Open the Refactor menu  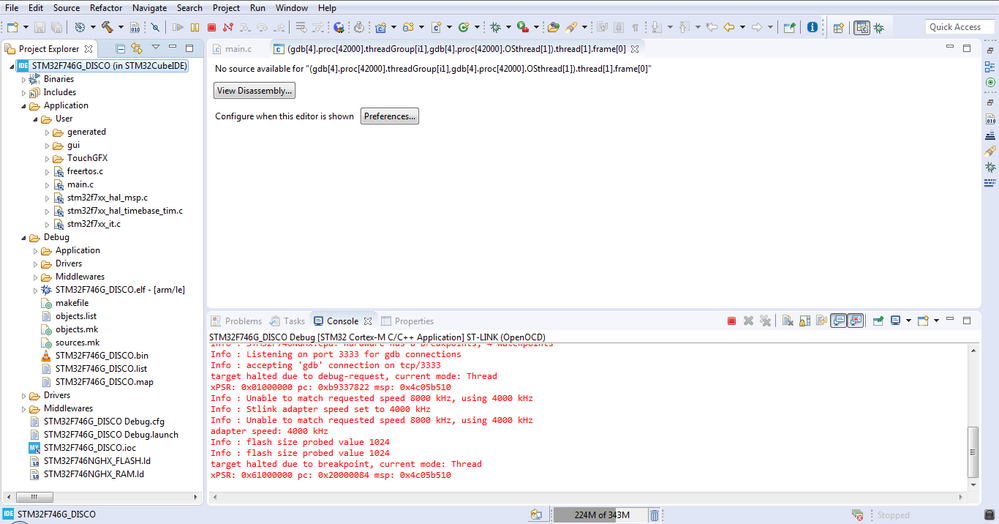(x=106, y=8)
